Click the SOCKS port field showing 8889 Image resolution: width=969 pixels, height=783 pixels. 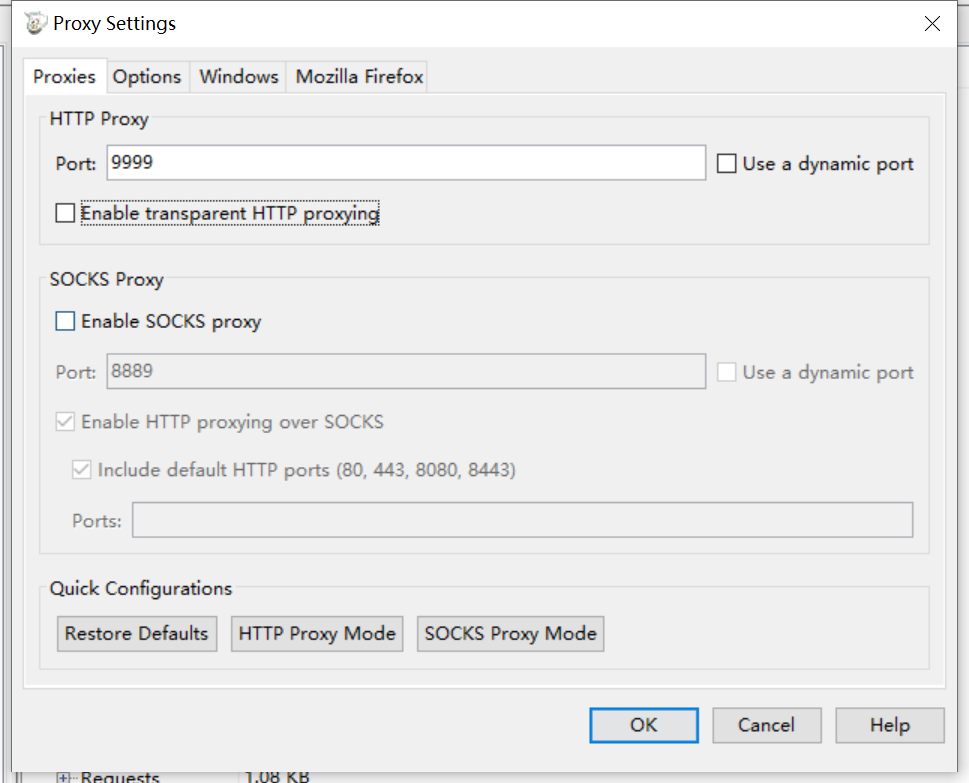(406, 371)
